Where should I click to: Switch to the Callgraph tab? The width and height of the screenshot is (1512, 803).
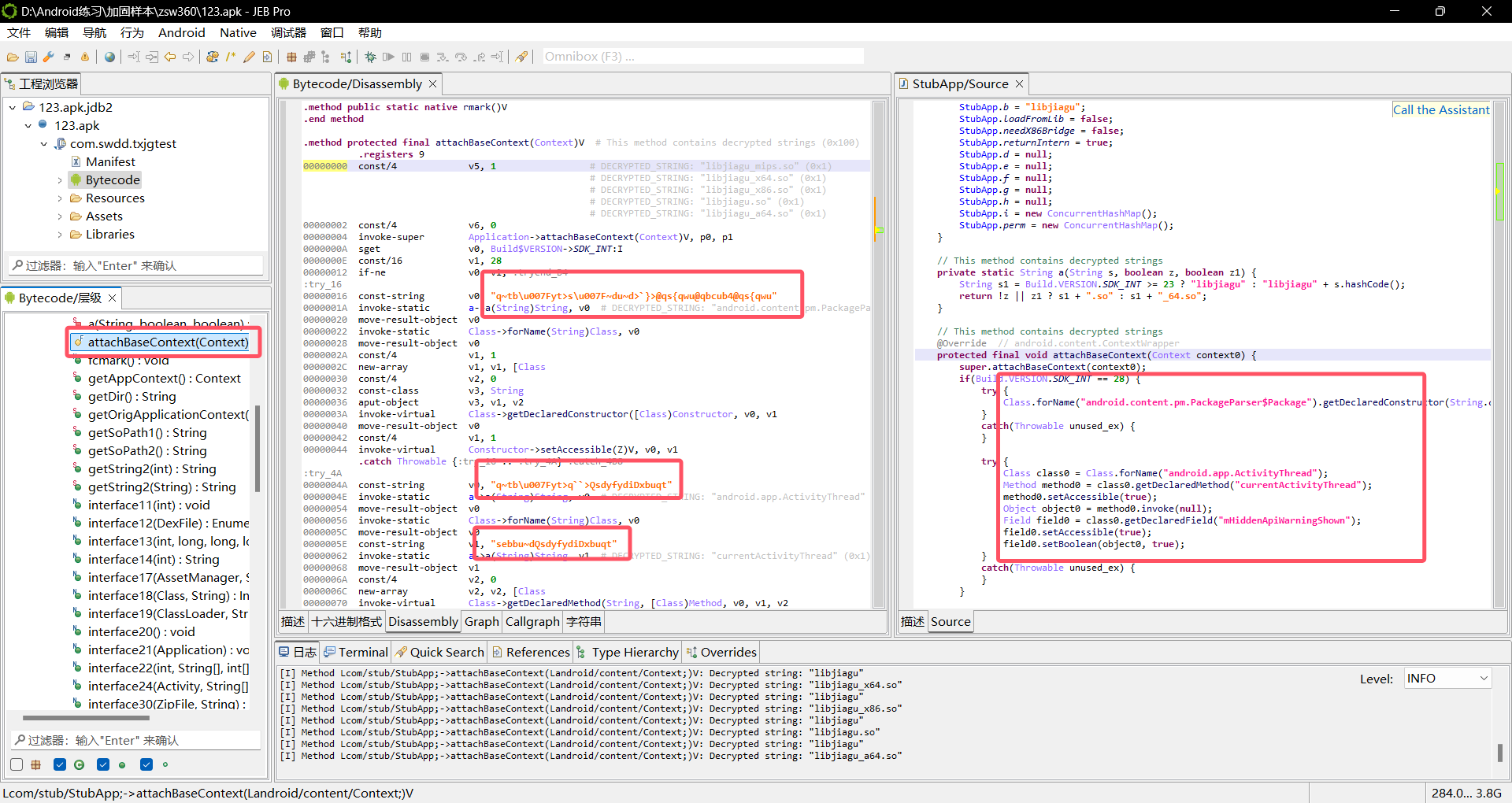(x=532, y=621)
